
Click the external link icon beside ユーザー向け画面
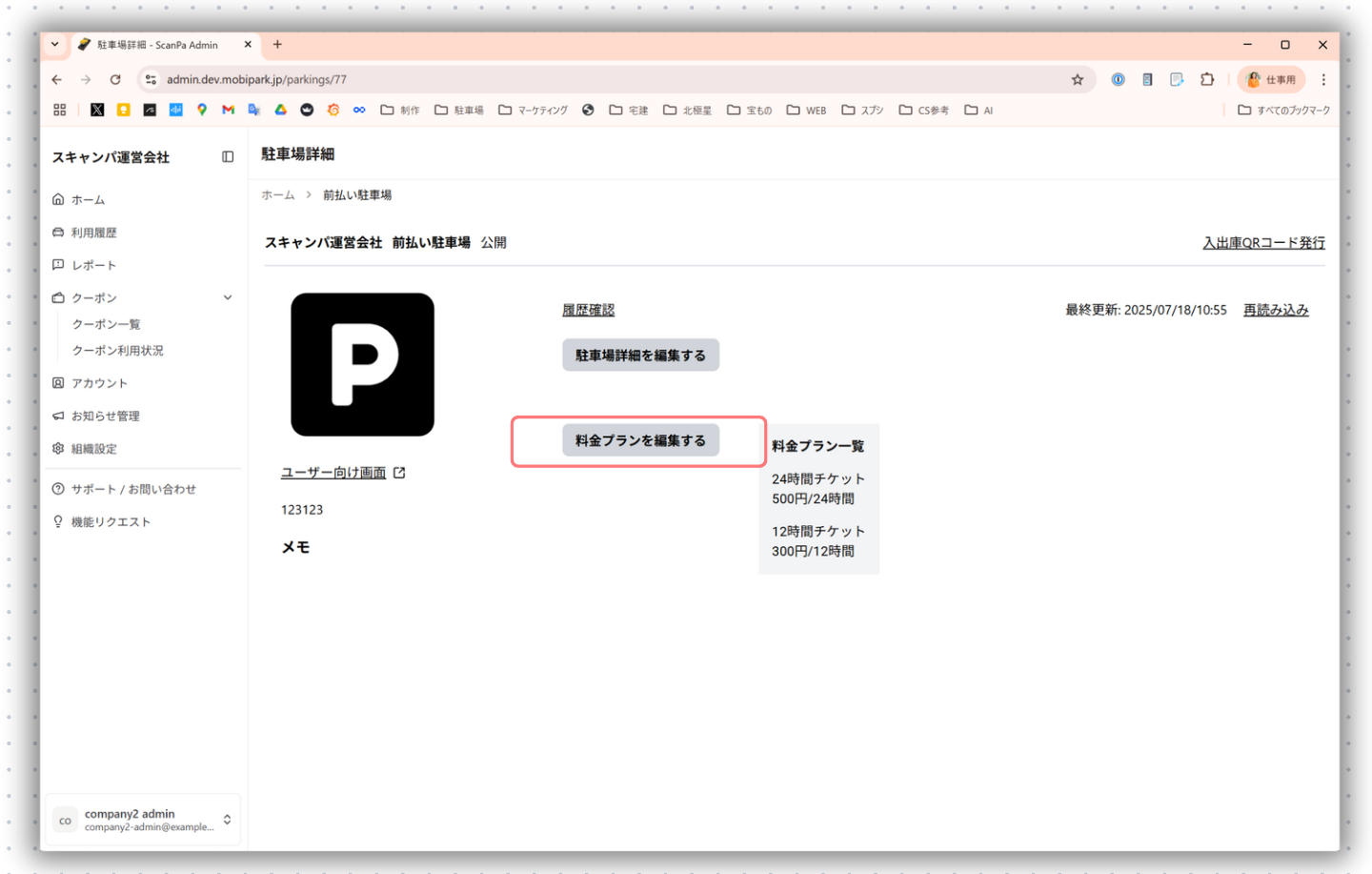(x=399, y=473)
